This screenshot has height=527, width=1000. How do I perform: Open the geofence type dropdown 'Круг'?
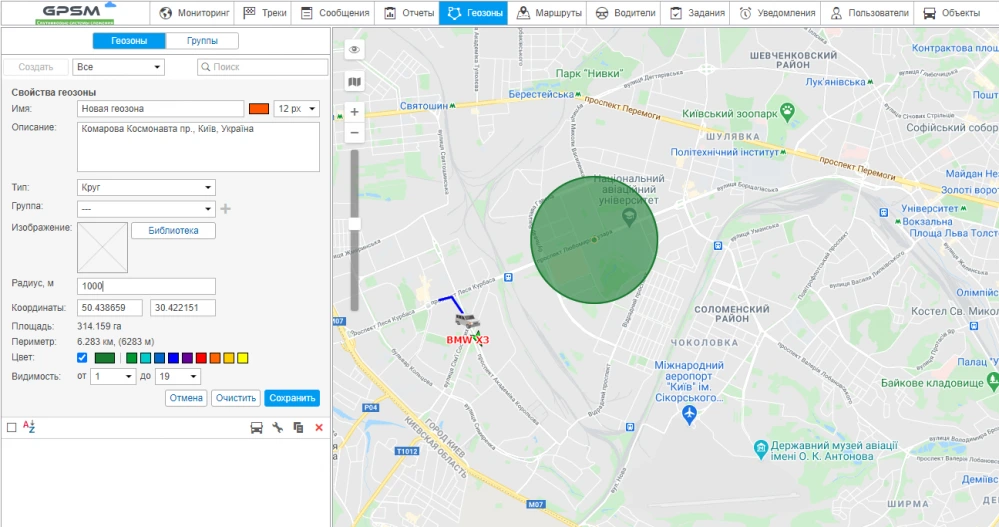coord(146,187)
